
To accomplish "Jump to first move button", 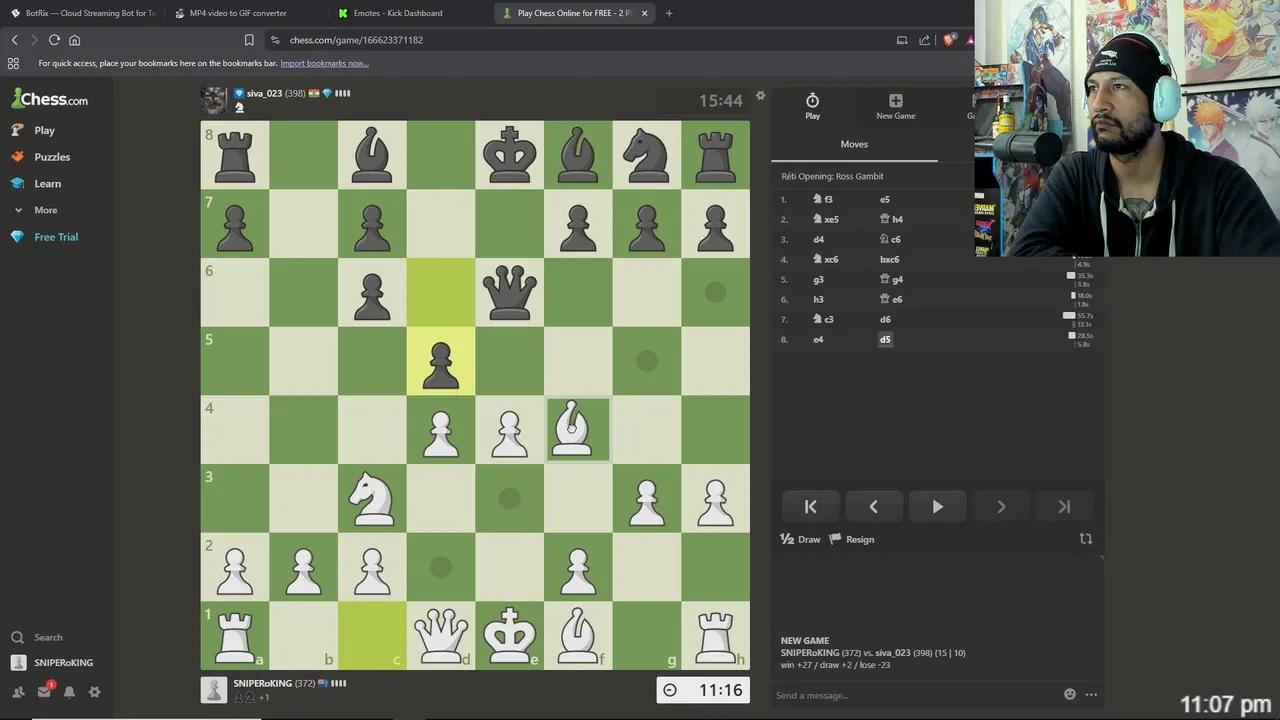I will point(810,507).
